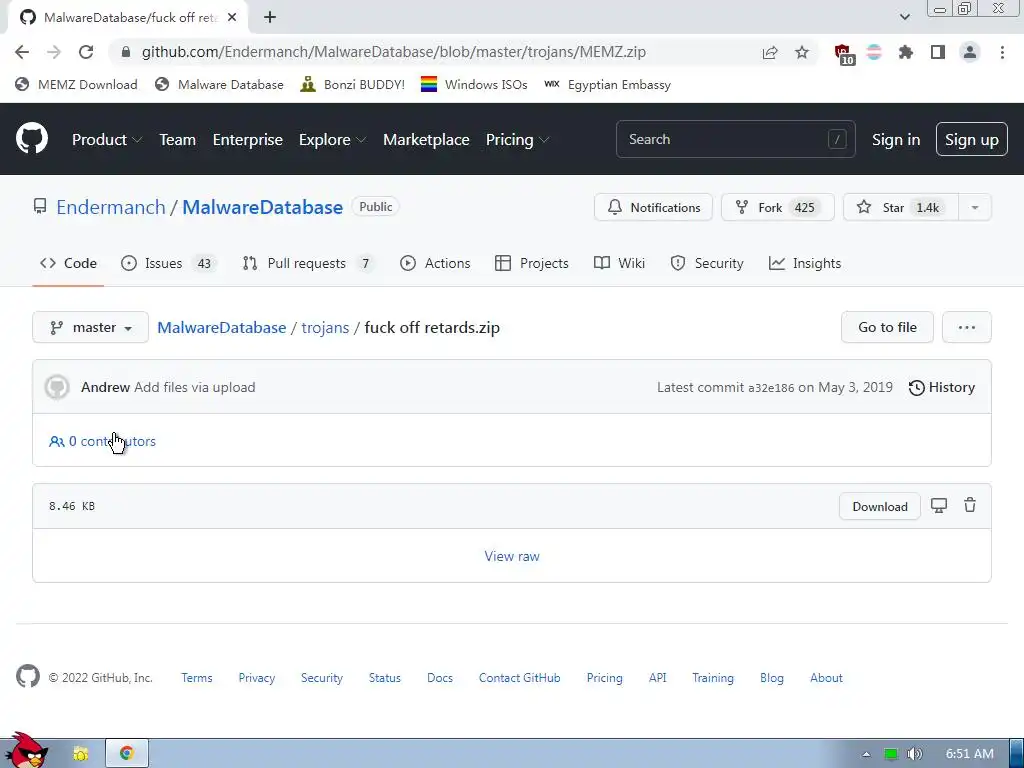The image size is (1024, 768).
Task: Open Marketplace in the header
Action: [x=426, y=140]
